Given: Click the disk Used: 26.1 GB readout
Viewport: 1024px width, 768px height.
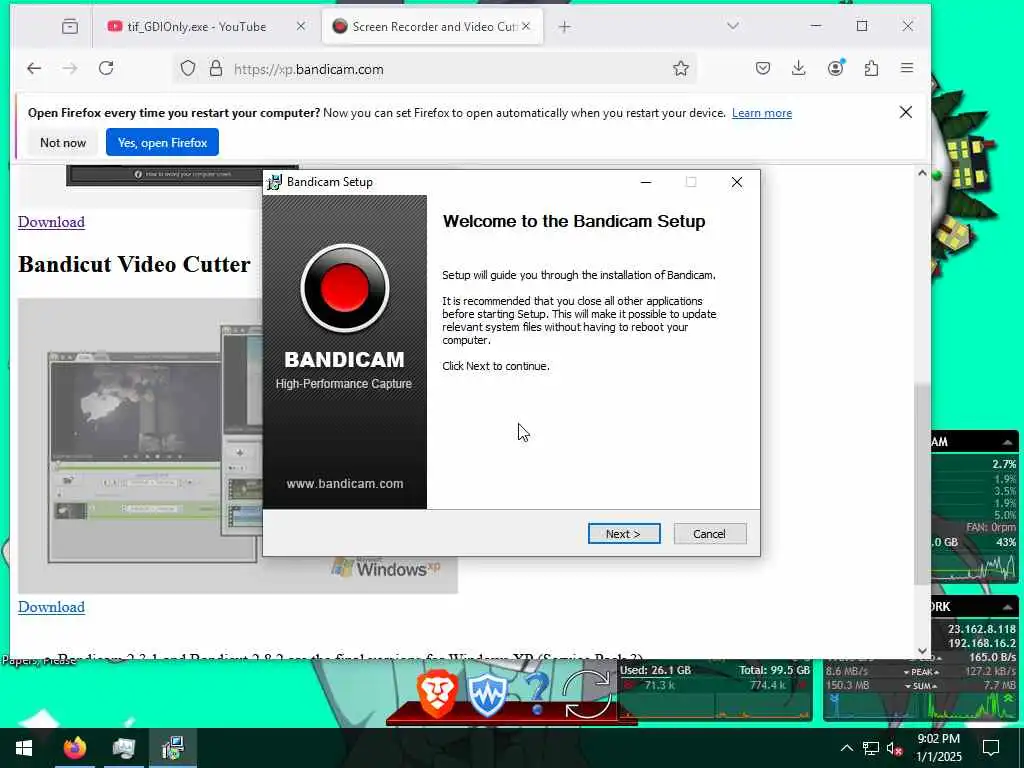Looking at the screenshot, I should (655, 670).
